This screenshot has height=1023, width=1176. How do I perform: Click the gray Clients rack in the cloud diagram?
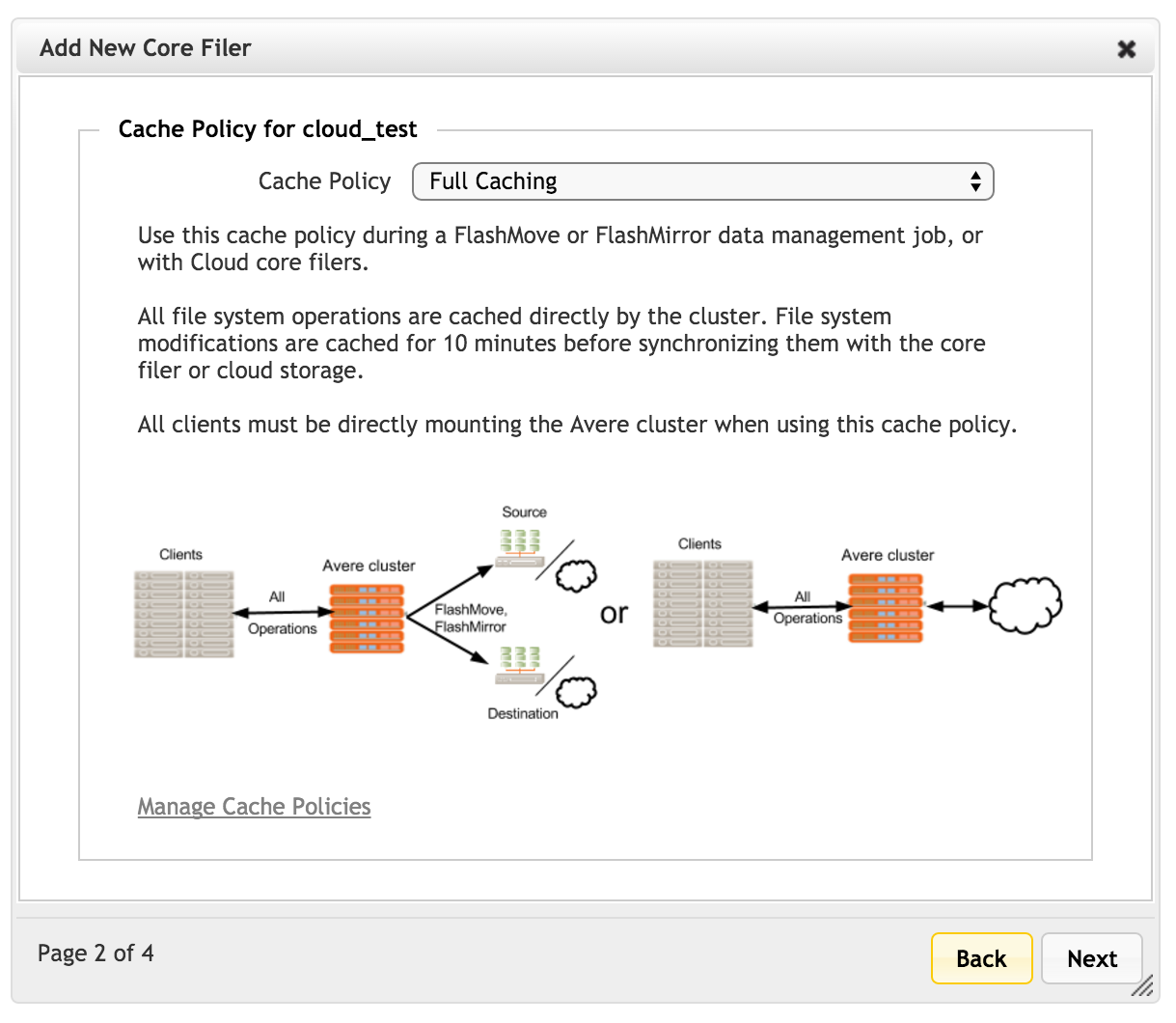702,603
